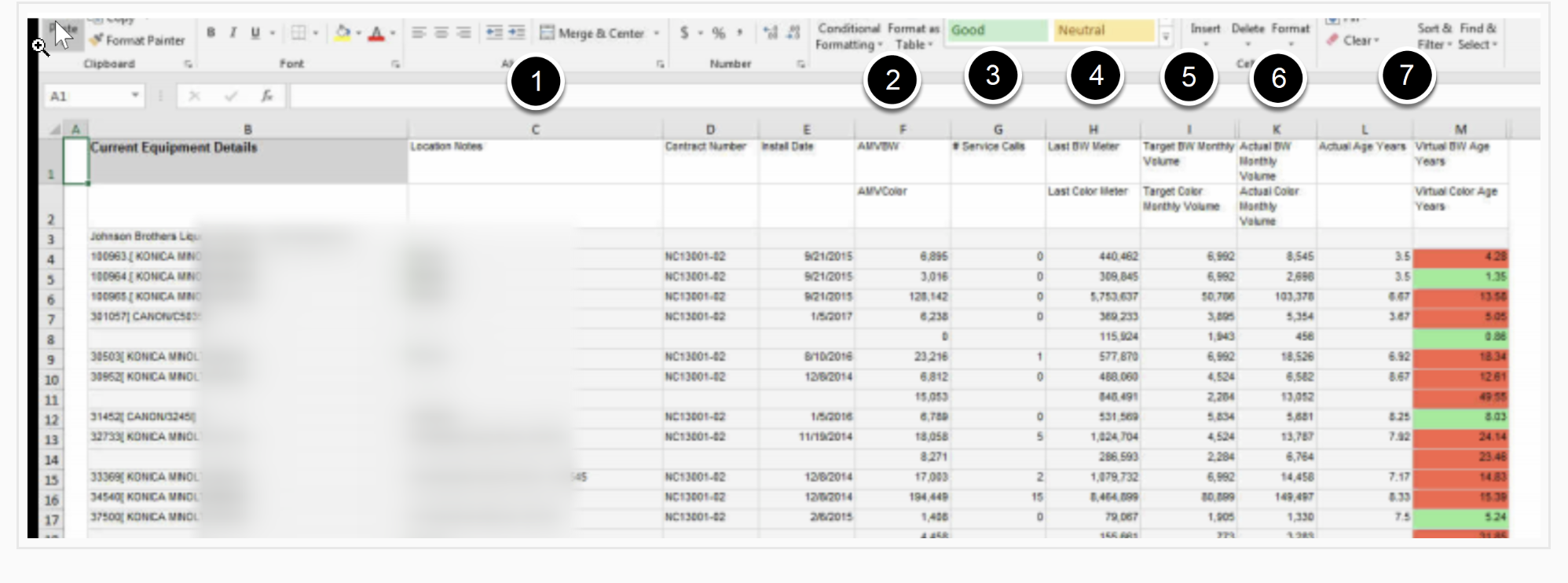Viewport: 1568px width, 583px height.
Task: Select cell containing 5,753,637
Action: pyautogui.click(x=1093, y=297)
